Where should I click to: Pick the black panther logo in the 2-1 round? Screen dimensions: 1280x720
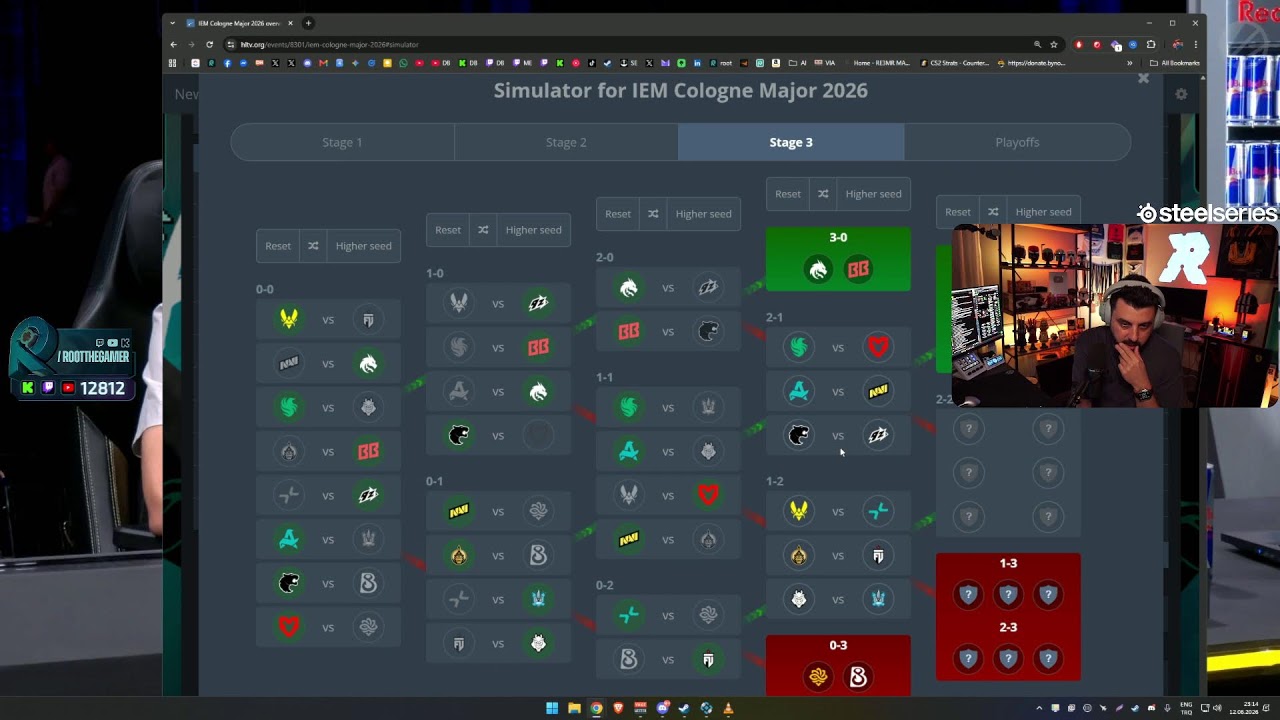pyautogui.click(x=799, y=436)
